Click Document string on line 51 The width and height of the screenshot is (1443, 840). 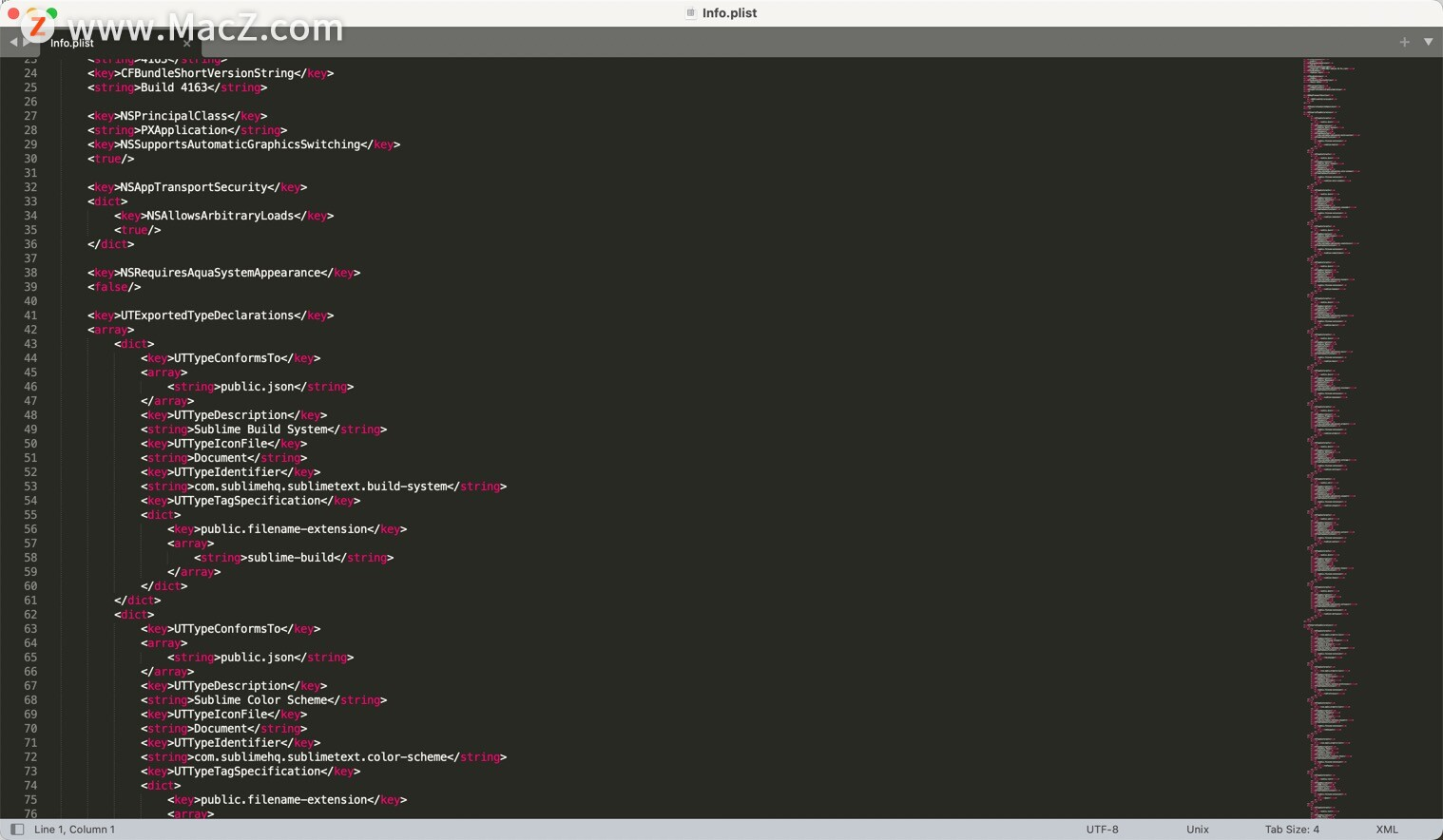[221, 458]
